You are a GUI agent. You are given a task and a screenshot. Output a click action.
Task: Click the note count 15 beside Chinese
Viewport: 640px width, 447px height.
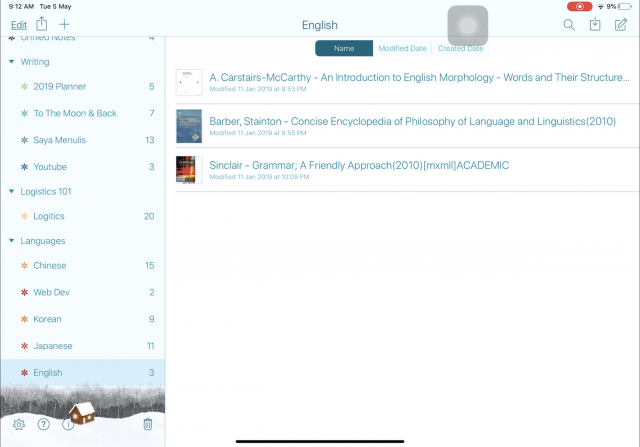click(x=149, y=265)
